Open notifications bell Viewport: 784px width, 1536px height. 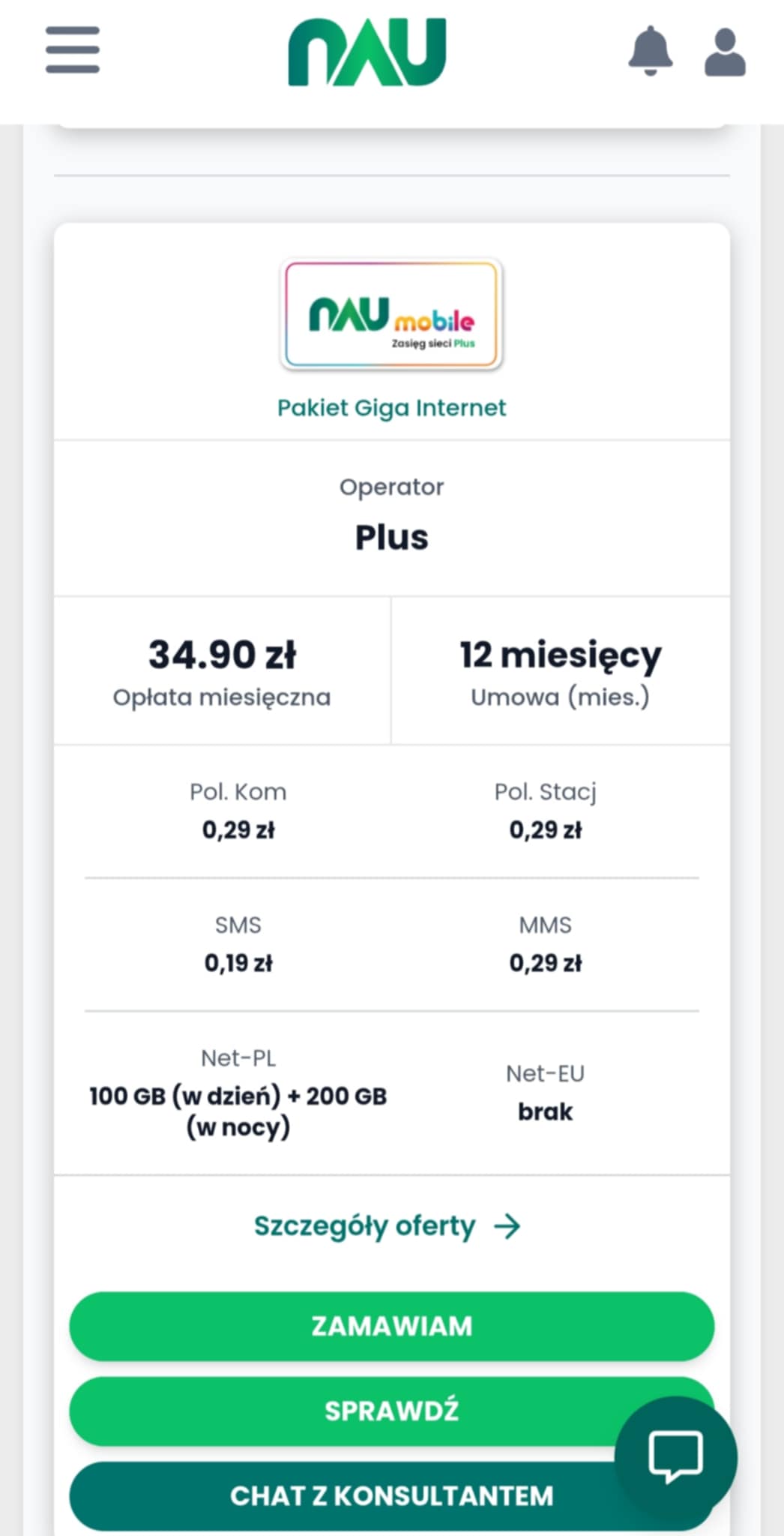coord(650,51)
